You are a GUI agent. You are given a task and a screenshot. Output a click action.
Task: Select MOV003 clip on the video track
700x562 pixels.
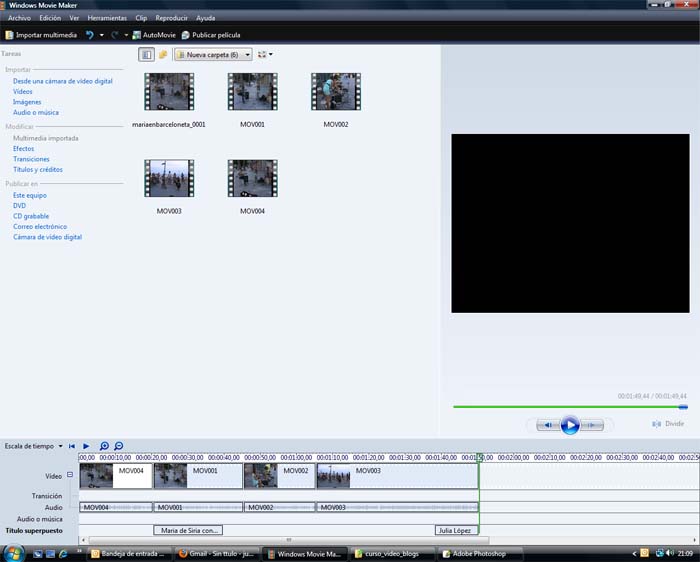(x=397, y=476)
